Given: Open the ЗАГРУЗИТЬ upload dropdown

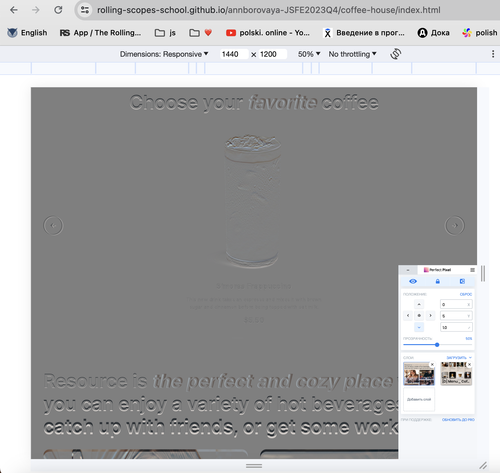Looking at the screenshot, I should click(x=459, y=358).
